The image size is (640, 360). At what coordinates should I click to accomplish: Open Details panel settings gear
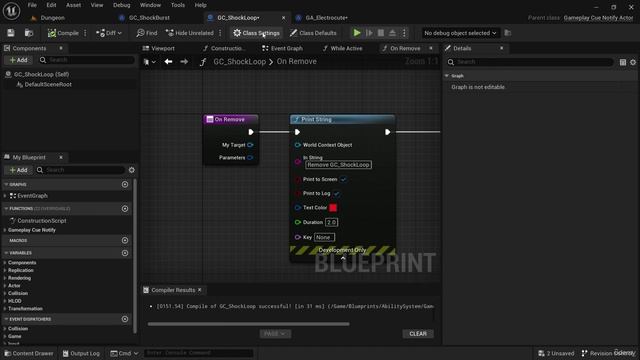(633, 62)
